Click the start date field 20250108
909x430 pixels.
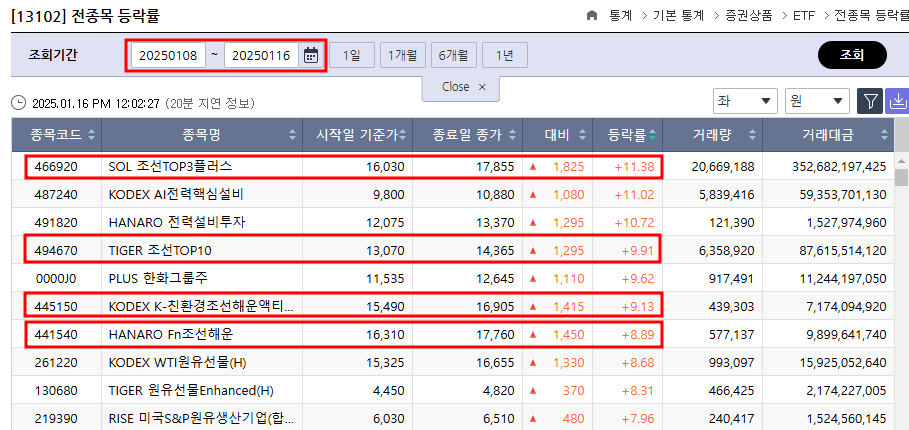tap(168, 56)
